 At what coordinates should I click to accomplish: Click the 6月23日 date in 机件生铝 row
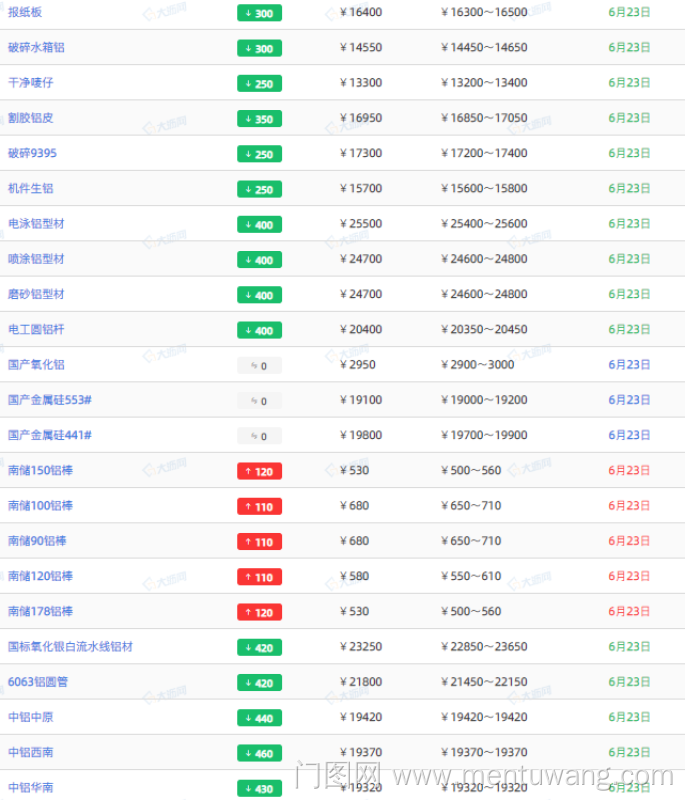pos(629,189)
